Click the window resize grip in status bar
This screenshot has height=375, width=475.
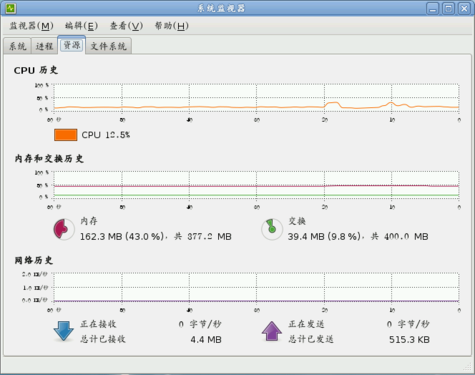click(x=467, y=366)
